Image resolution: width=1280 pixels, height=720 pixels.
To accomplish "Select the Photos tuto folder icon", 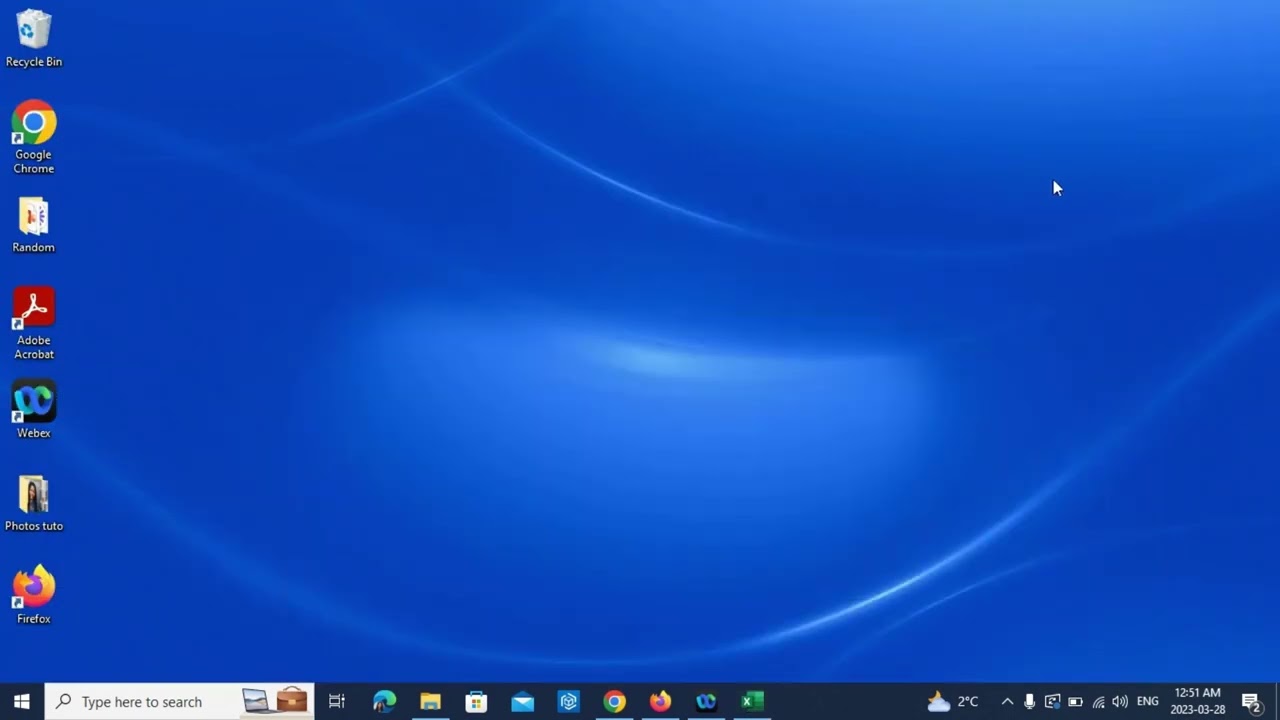I will click(x=33, y=503).
